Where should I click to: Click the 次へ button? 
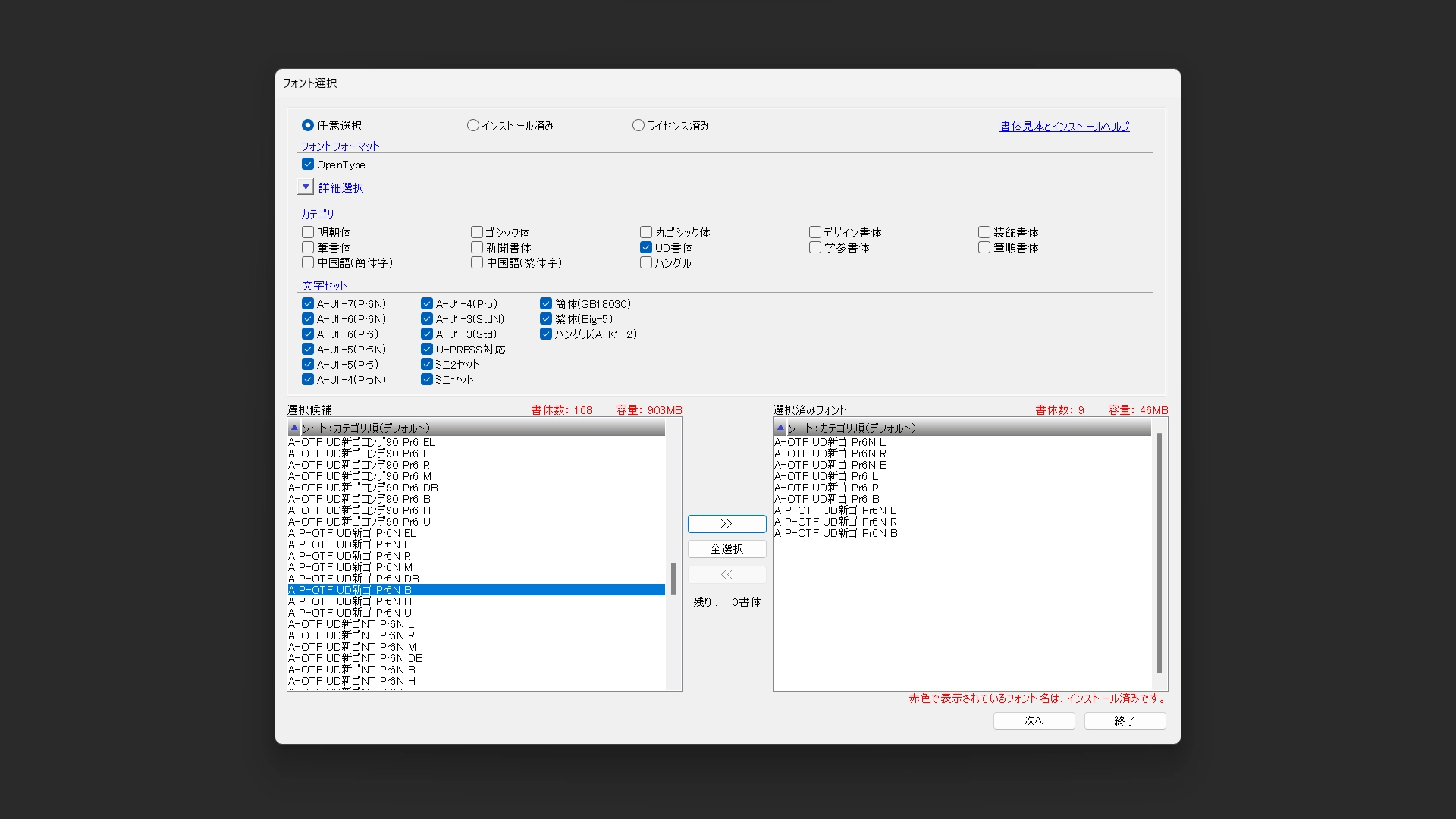click(x=1034, y=721)
